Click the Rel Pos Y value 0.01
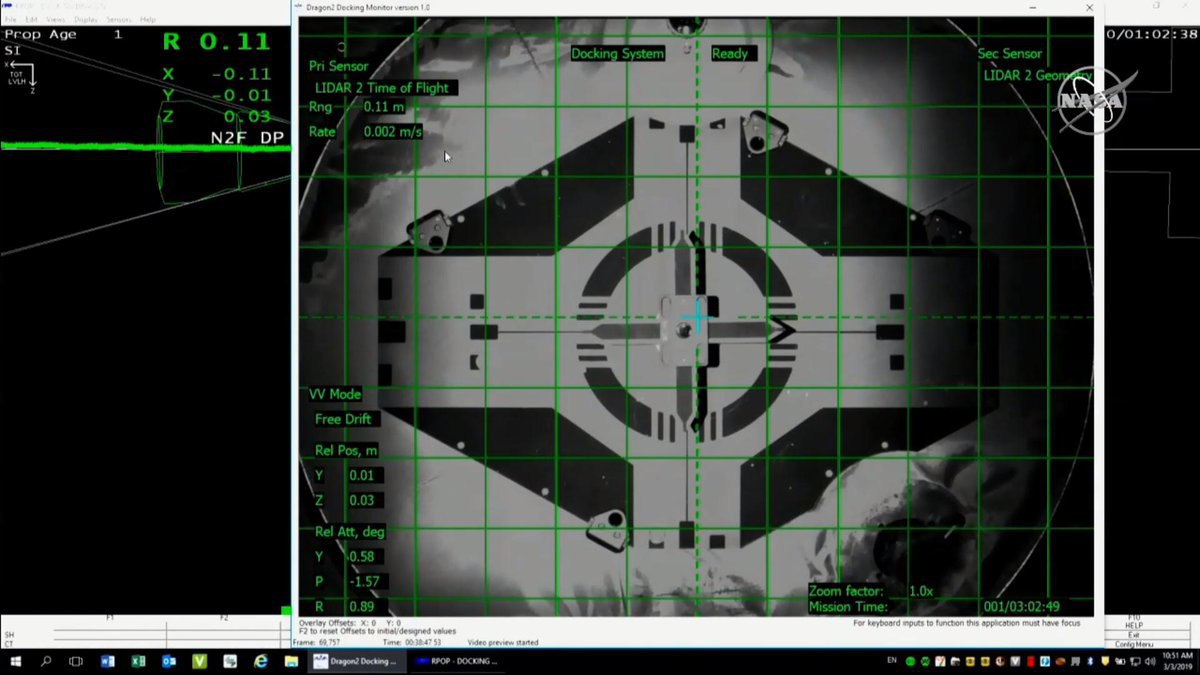 pyautogui.click(x=364, y=475)
